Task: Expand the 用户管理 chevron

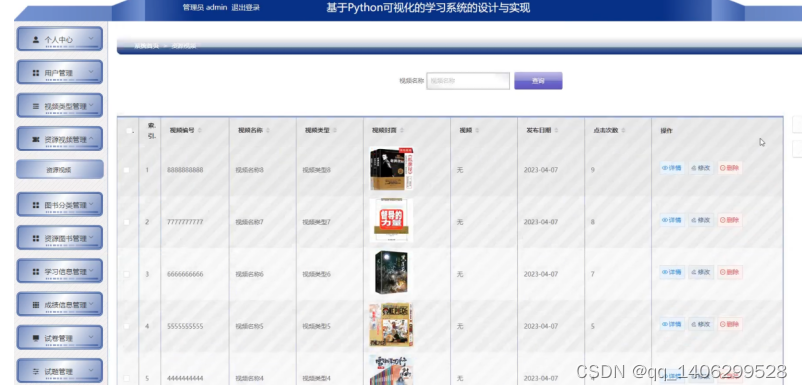Action: pyautogui.click(x=91, y=72)
